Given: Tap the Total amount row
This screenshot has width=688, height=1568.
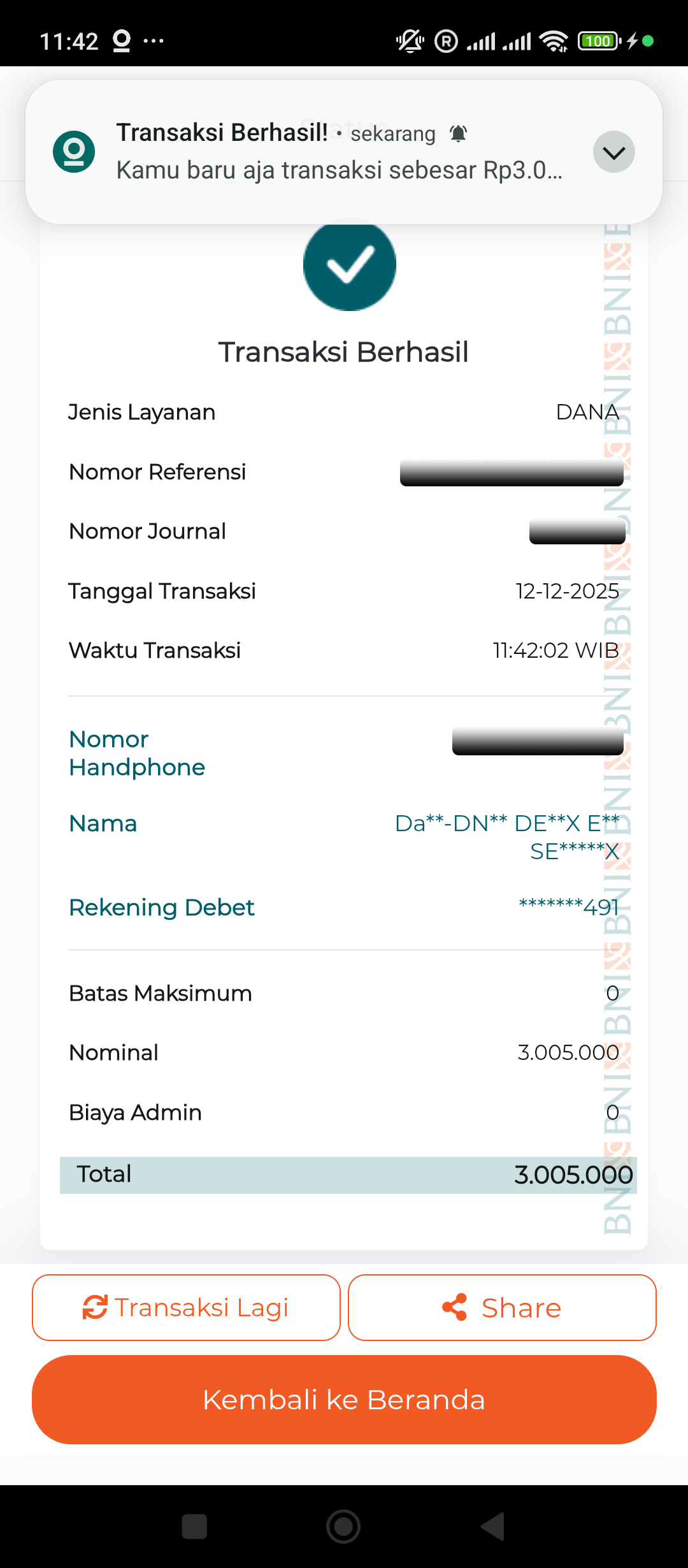Looking at the screenshot, I should coord(348,1175).
